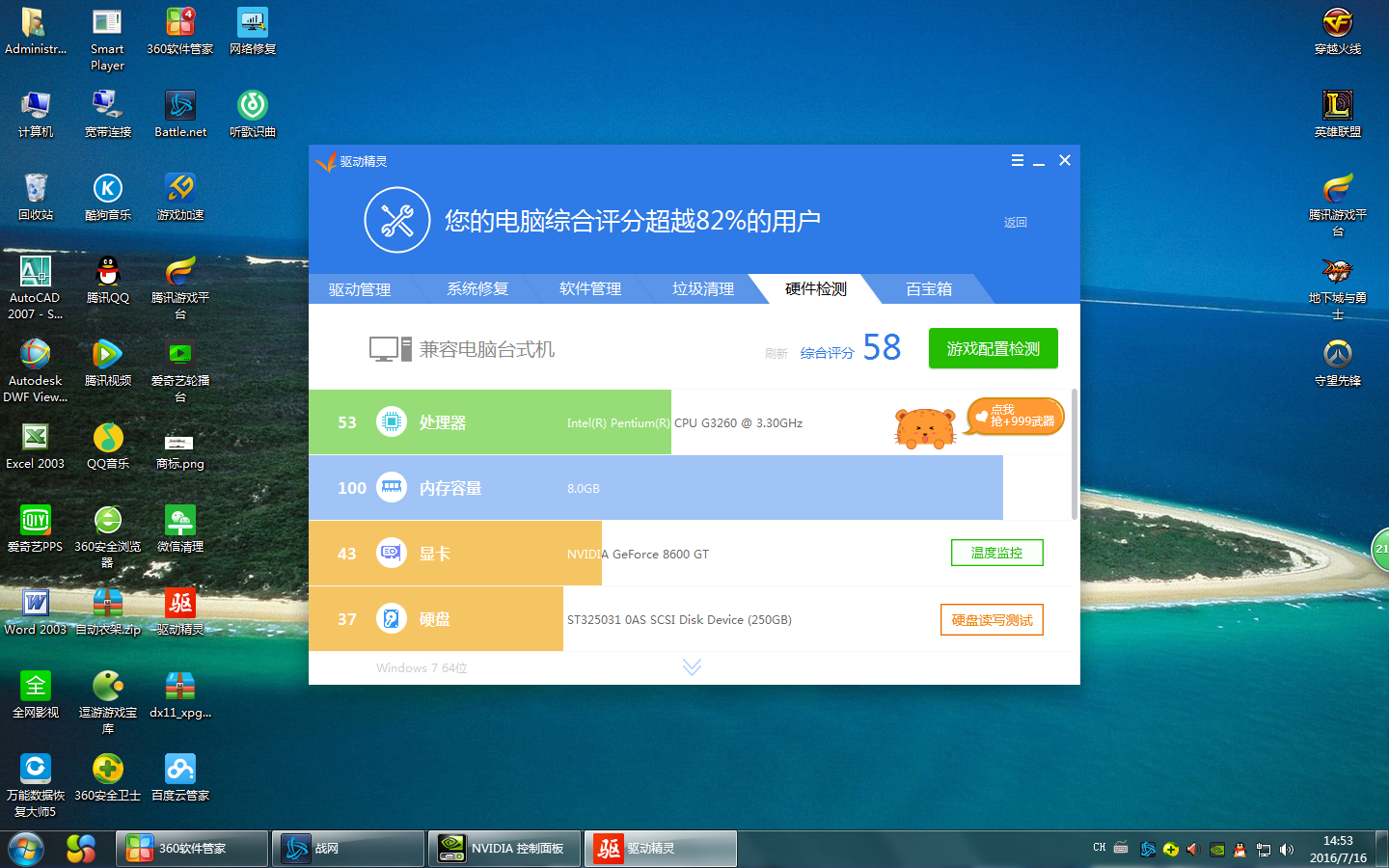Open 腾讯视频 desktop icon

[108, 363]
